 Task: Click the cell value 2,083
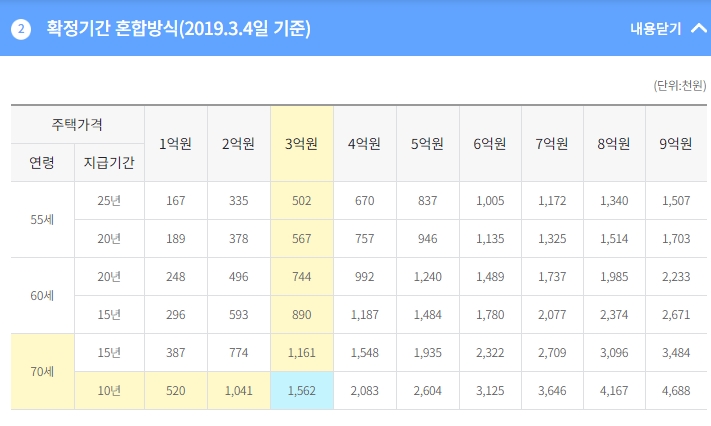365,391
